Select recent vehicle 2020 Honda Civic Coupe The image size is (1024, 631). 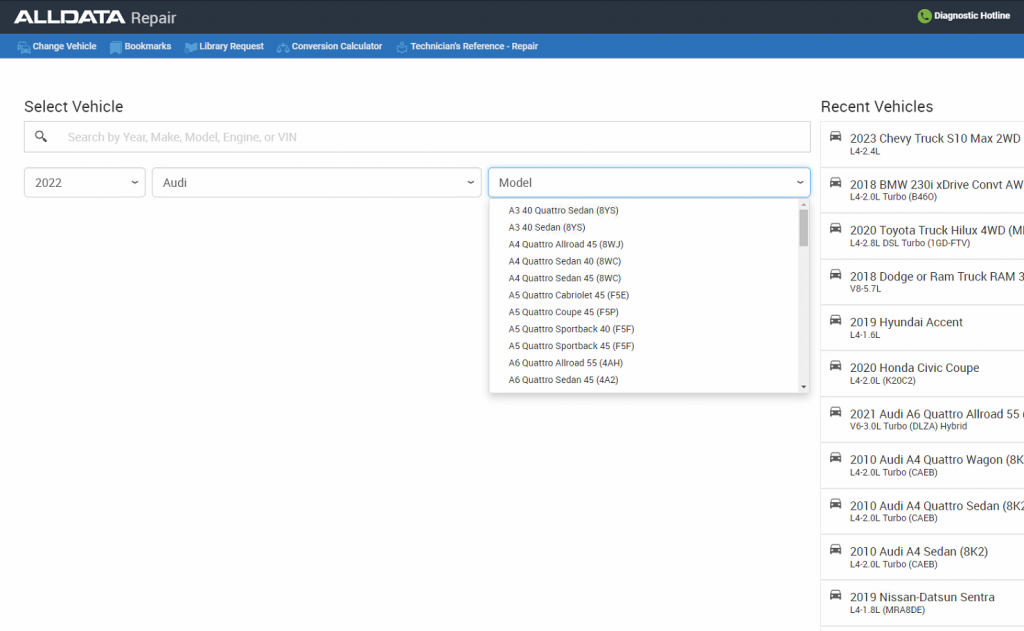[x=913, y=368]
